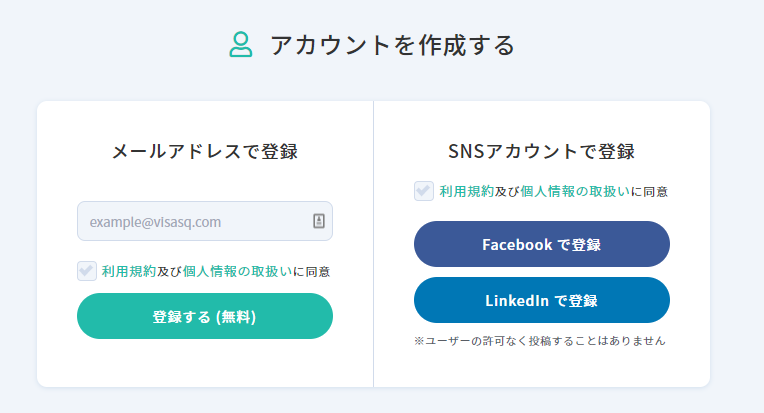764x413 pixels.
Task: Toggle the terms checkbox in the SNS section
Action: pyautogui.click(x=424, y=191)
